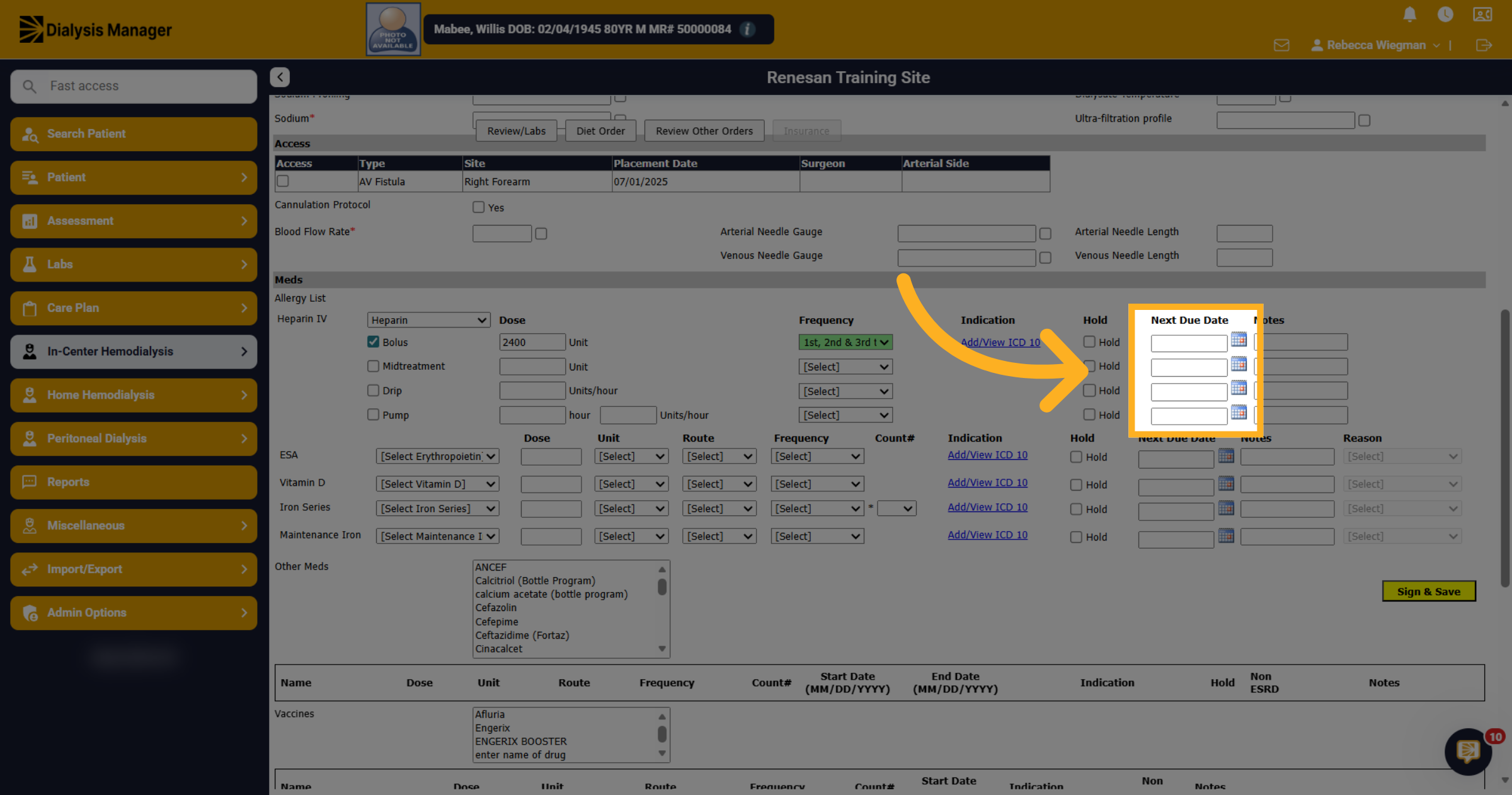Open the notifications bell icon
This screenshot has height=795, width=1512.
(1410, 14)
